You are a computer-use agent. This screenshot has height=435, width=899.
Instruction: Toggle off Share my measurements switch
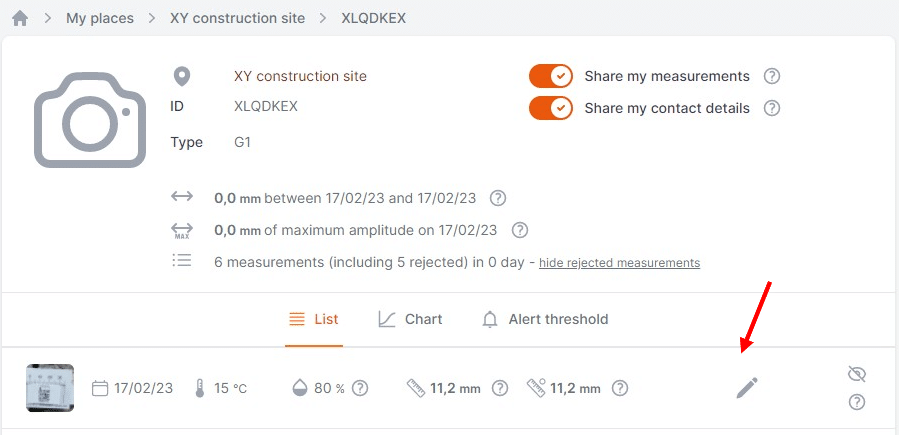pyautogui.click(x=550, y=76)
